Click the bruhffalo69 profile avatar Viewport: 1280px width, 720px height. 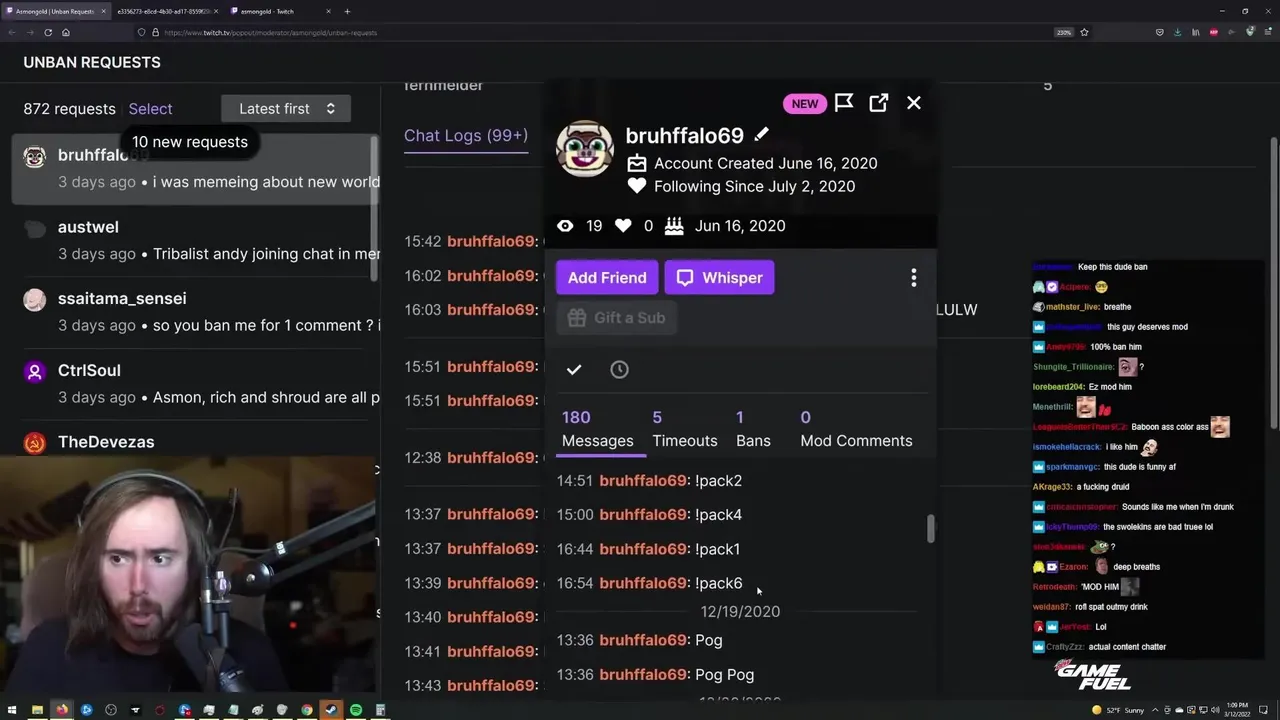pyautogui.click(x=585, y=150)
